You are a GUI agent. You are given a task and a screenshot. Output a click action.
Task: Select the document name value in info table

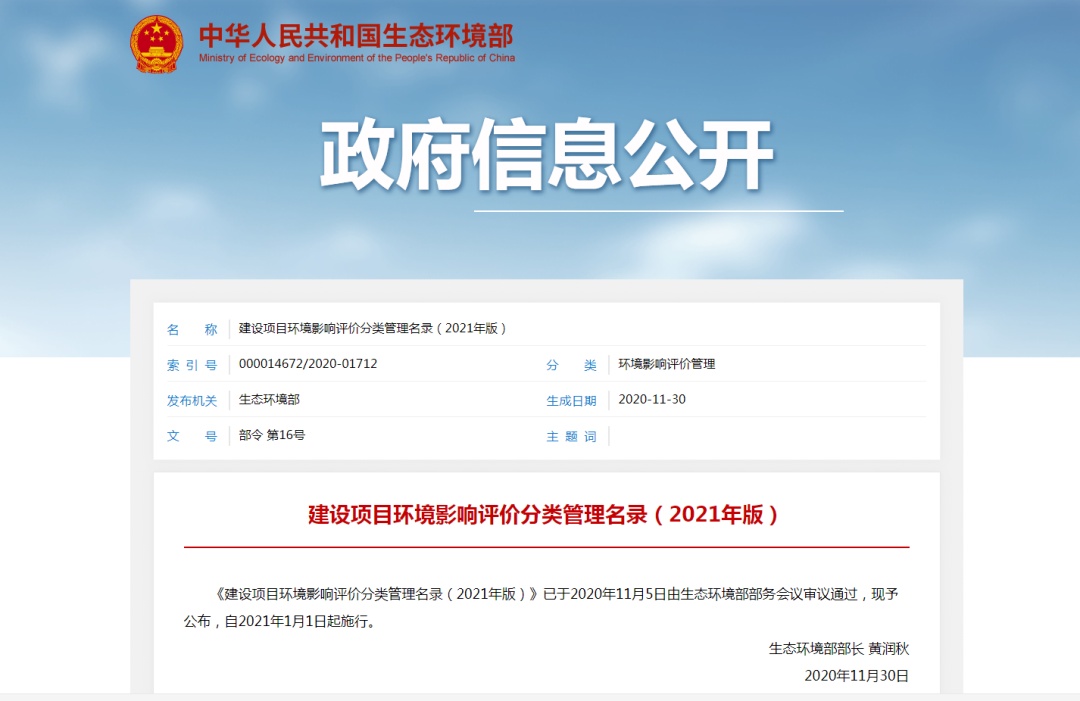[373, 329]
